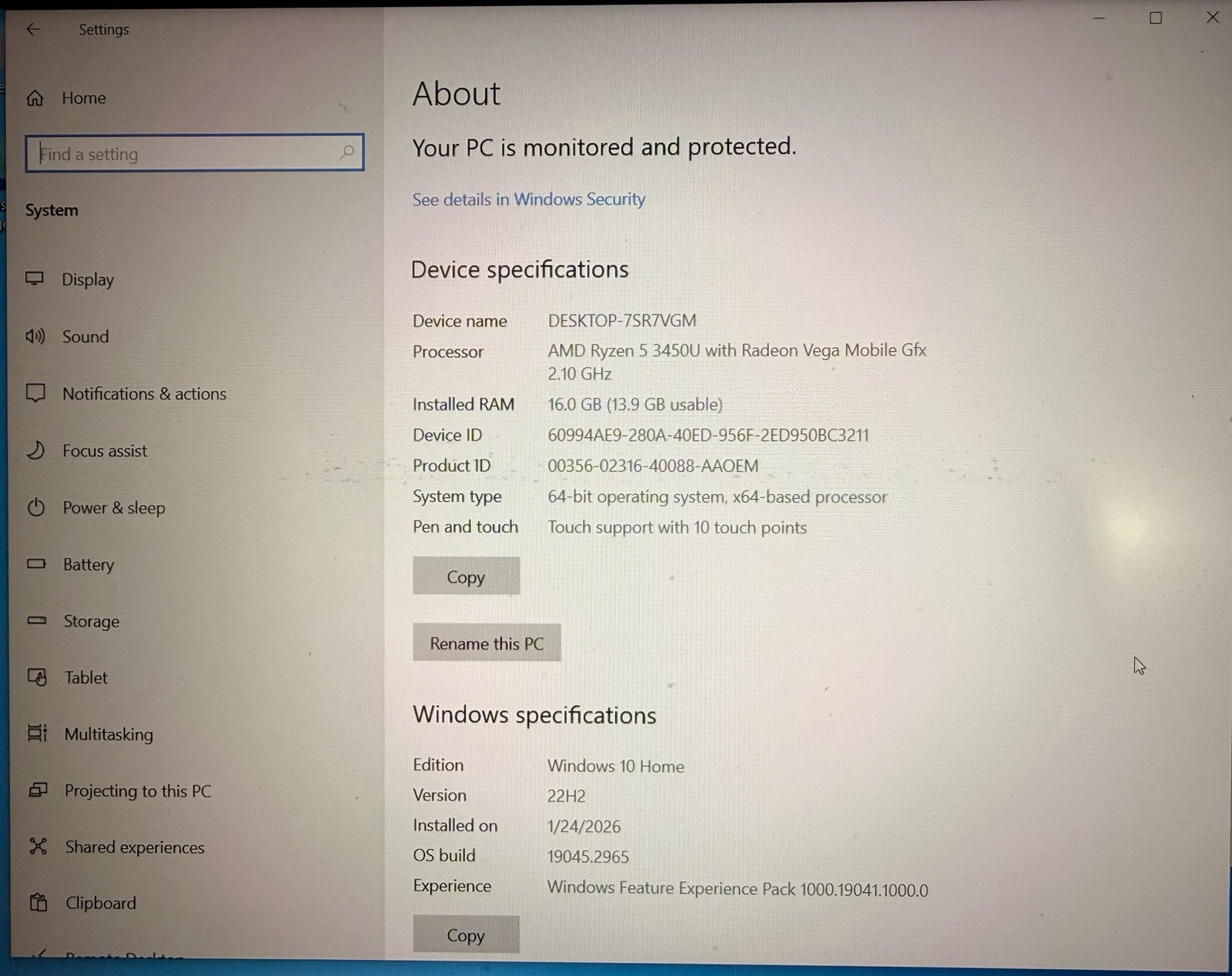
Task: Click the 16.0 GB (13.9 GB usable) value
Action: pyautogui.click(x=635, y=404)
